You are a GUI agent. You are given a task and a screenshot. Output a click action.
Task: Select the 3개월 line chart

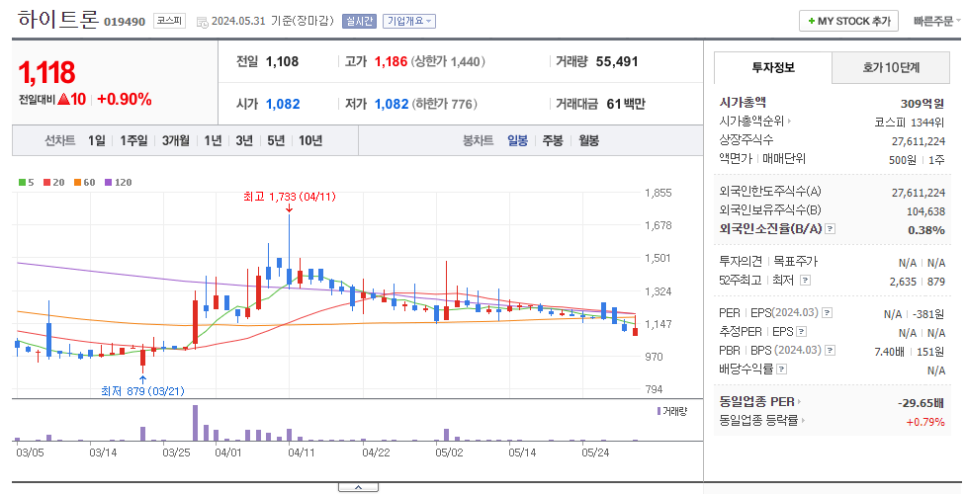[176, 141]
